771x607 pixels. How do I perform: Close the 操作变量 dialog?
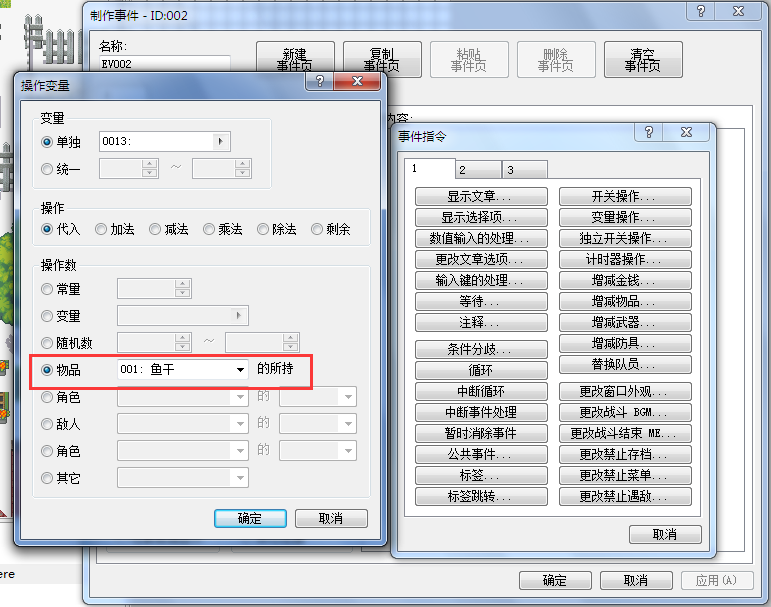coord(357,81)
